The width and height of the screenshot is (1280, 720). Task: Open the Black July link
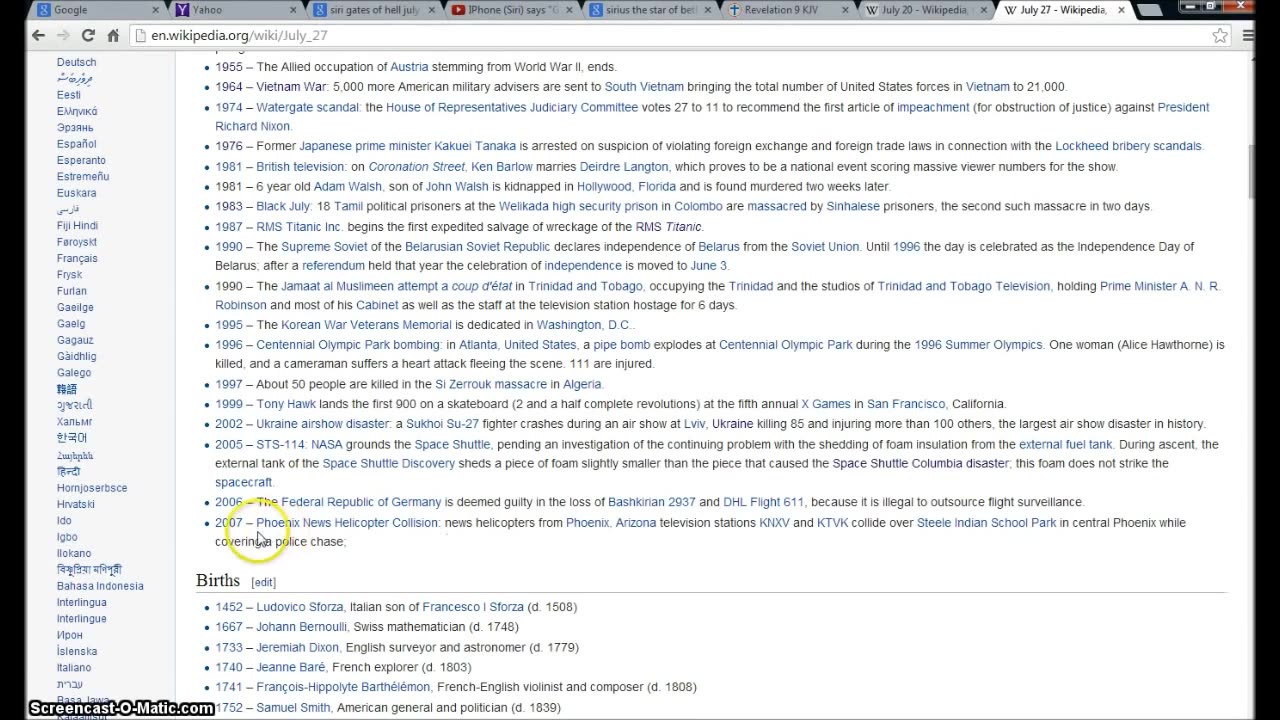[283, 206]
